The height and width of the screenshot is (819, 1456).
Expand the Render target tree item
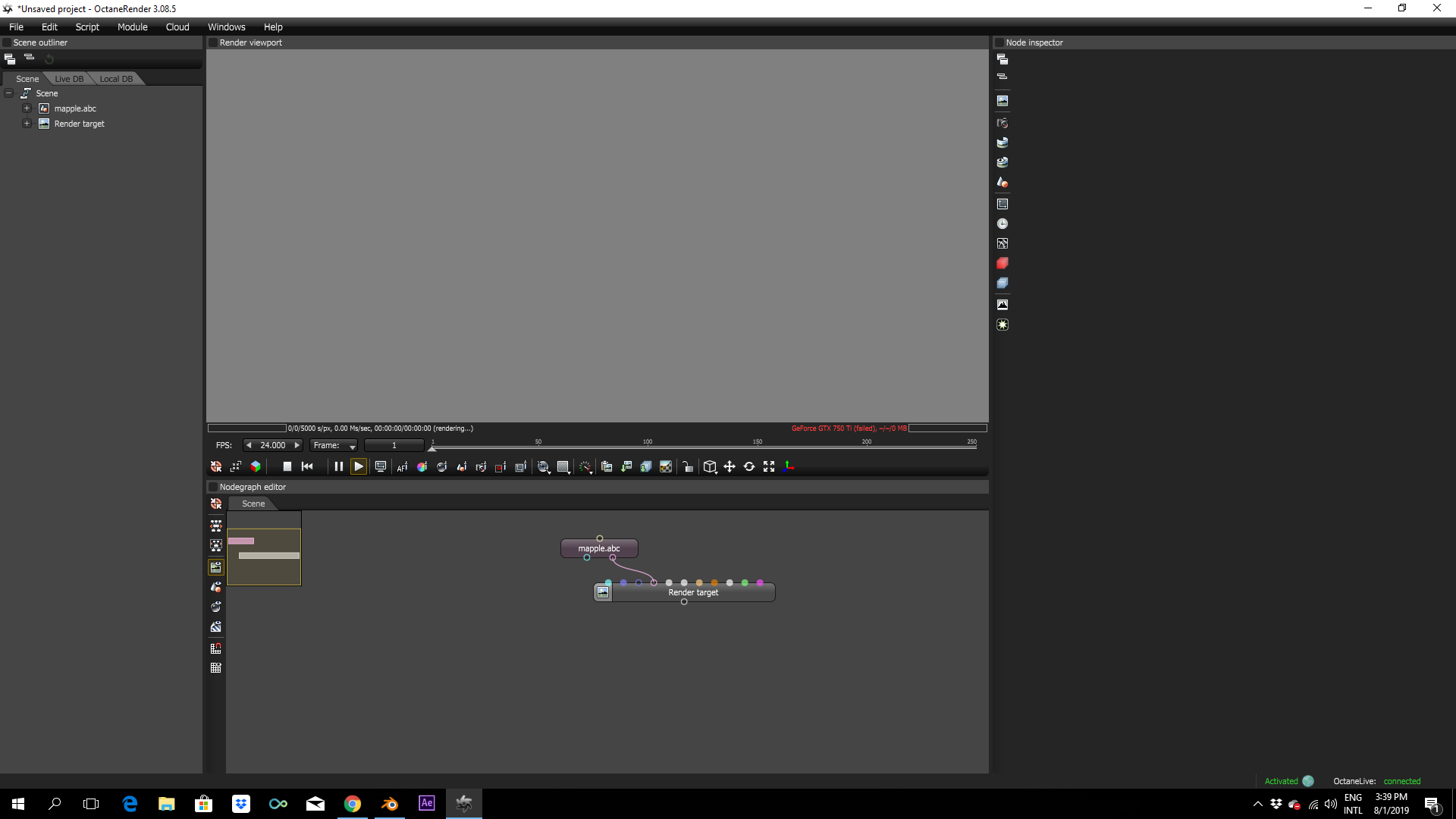coord(27,124)
